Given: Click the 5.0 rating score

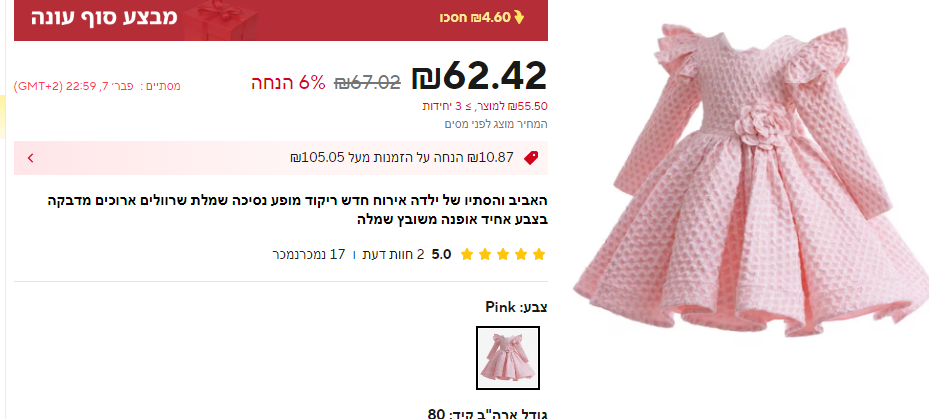Looking at the screenshot, I should (x=441, y=255).
